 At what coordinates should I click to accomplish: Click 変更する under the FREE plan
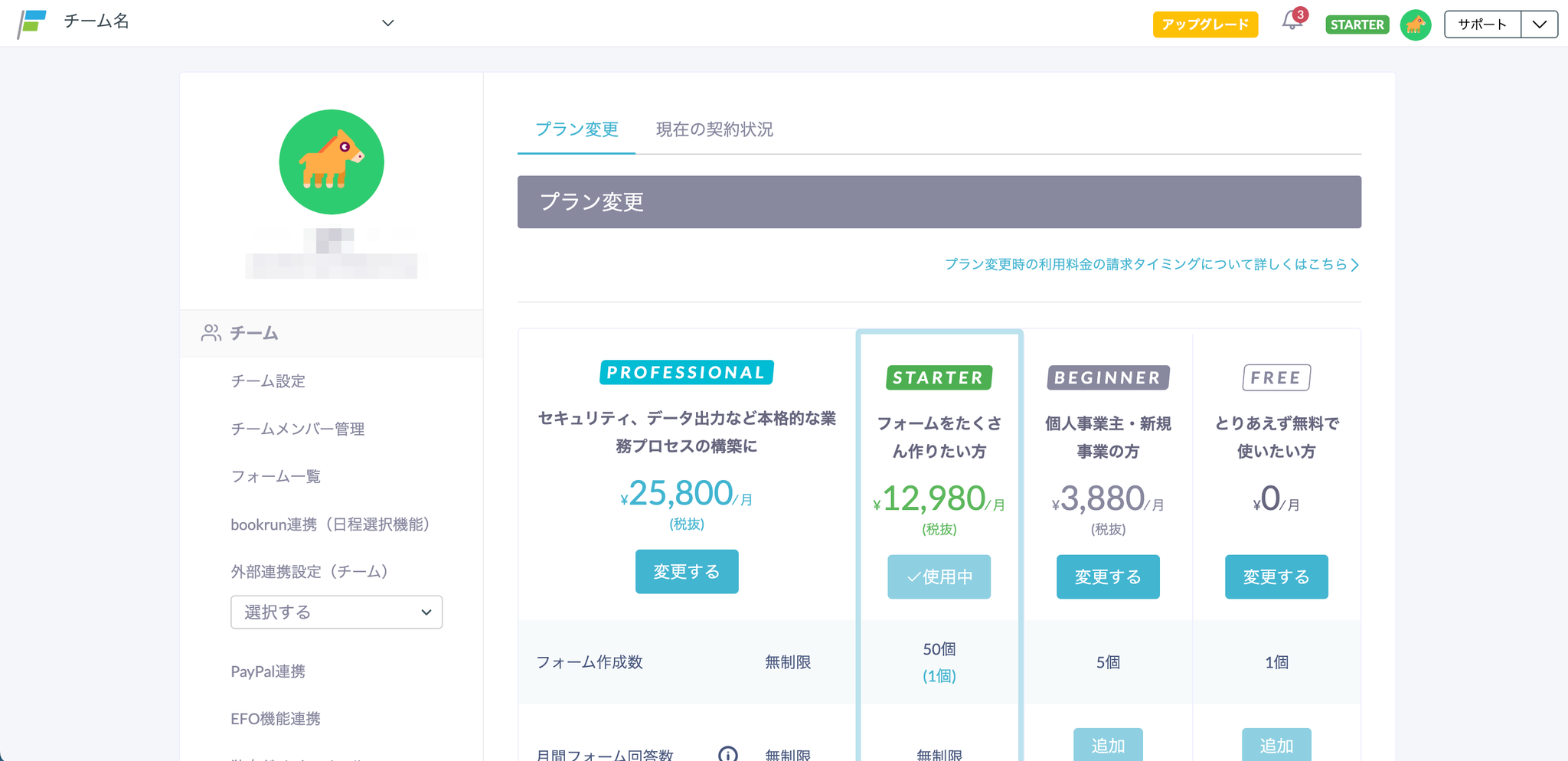(x=1276, y=577)
